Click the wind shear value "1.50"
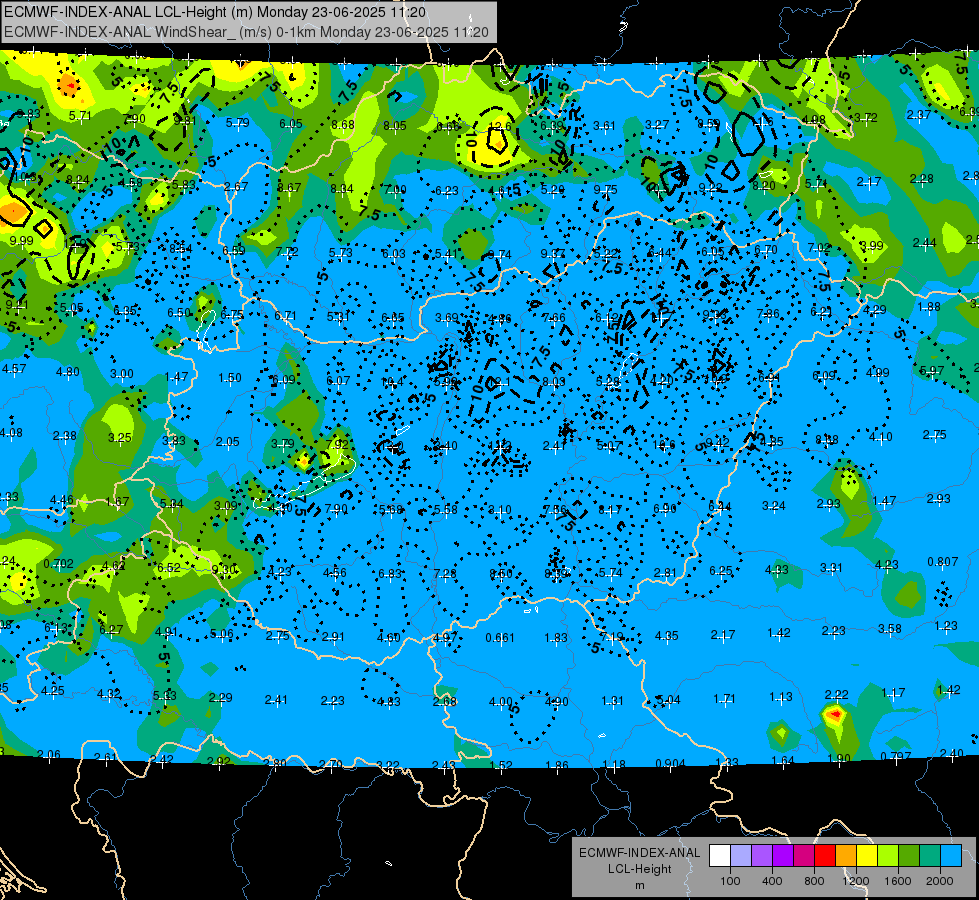Viewport: 979px width, 900px height. click(230, 378)
